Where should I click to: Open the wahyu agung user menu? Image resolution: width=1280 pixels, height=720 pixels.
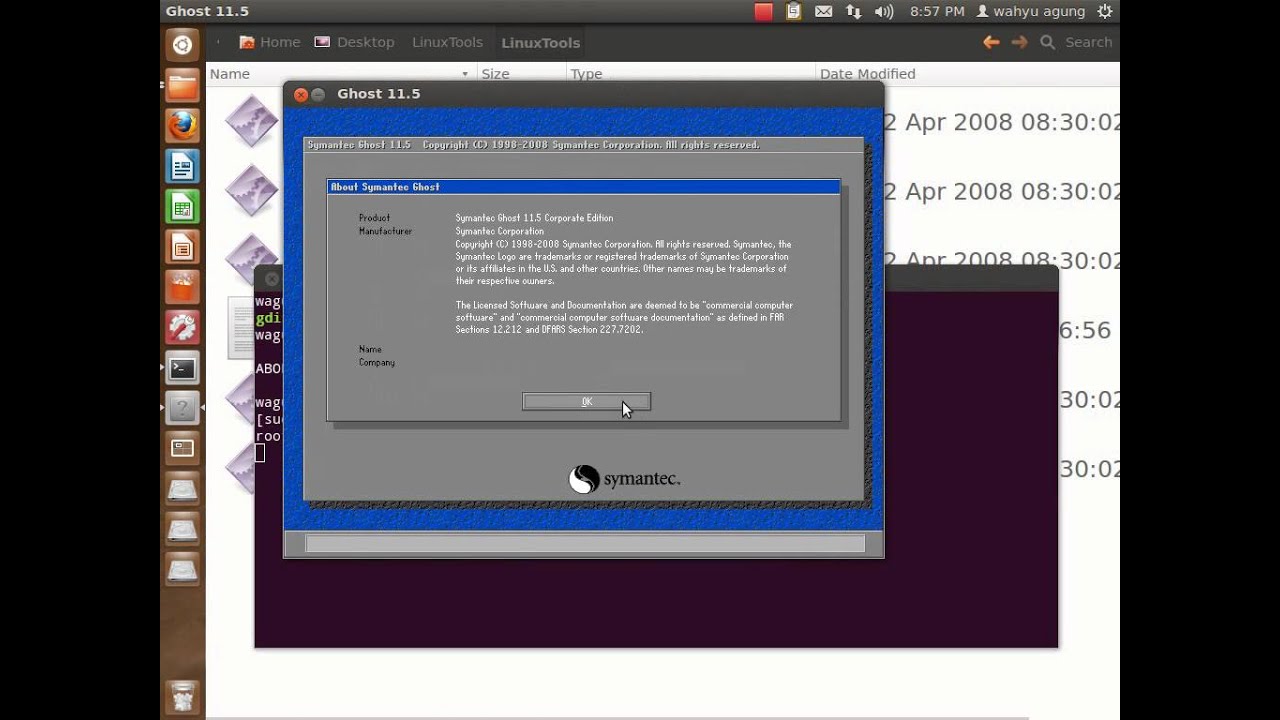pos(1030,11)
